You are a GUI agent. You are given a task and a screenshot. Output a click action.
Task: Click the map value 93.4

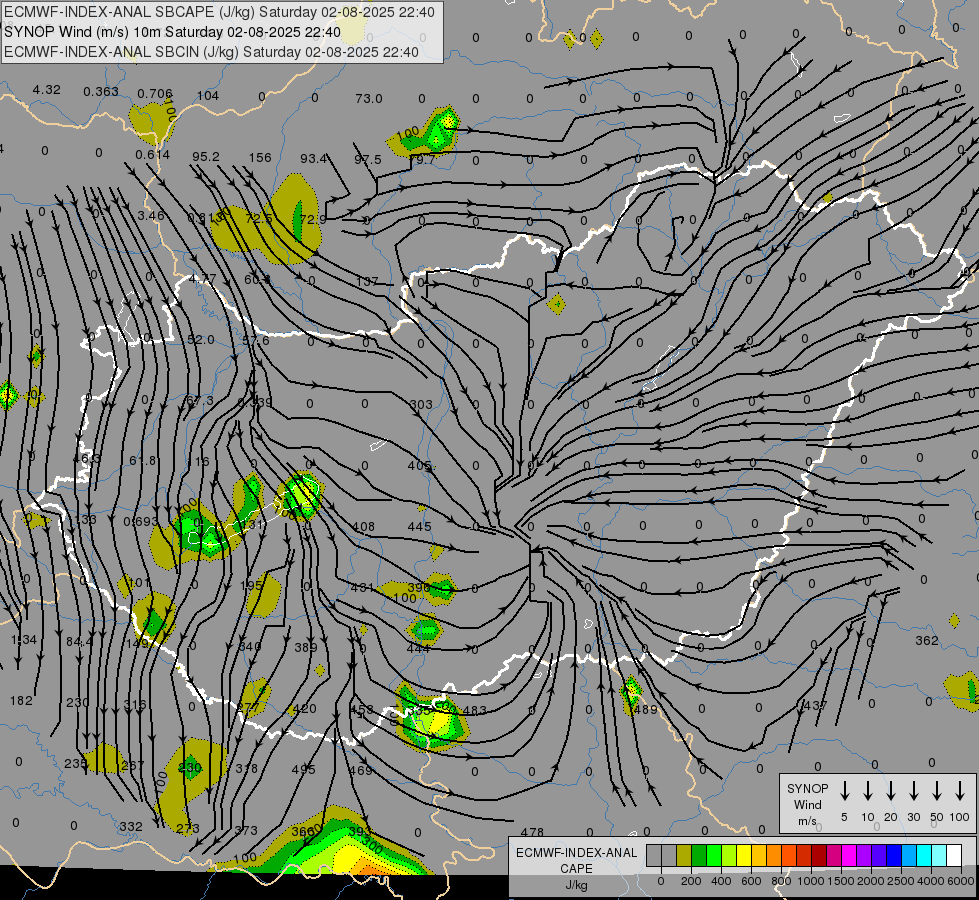(x=313, y=159)
